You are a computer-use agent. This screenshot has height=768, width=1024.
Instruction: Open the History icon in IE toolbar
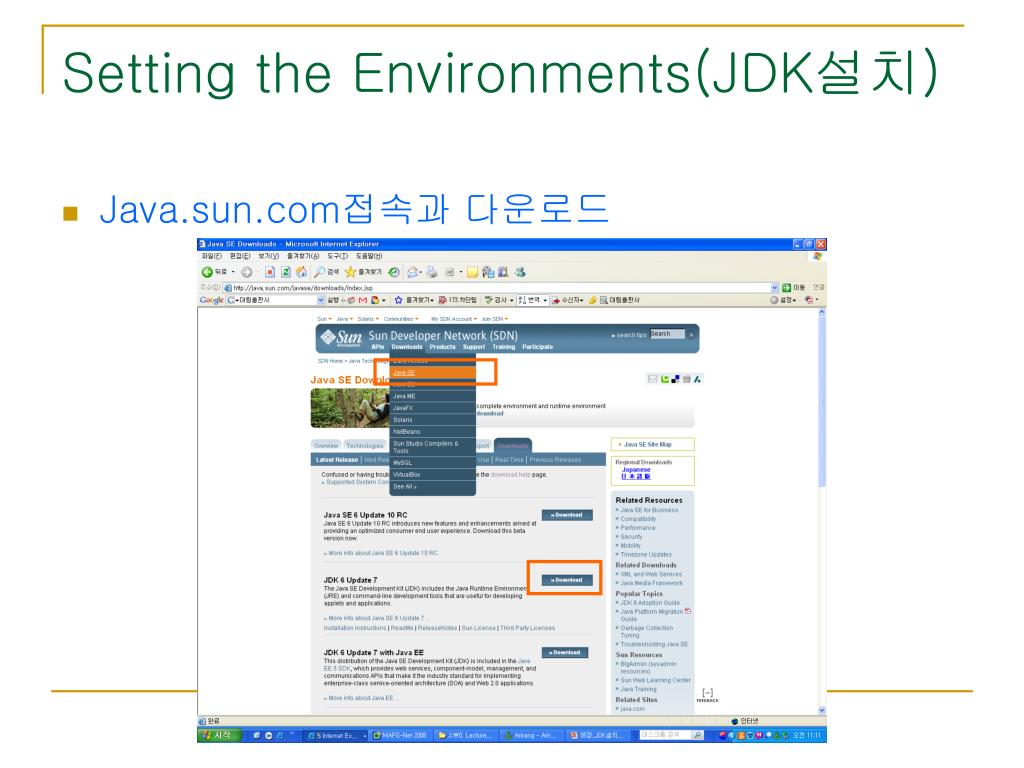click(x=394, y=272)
